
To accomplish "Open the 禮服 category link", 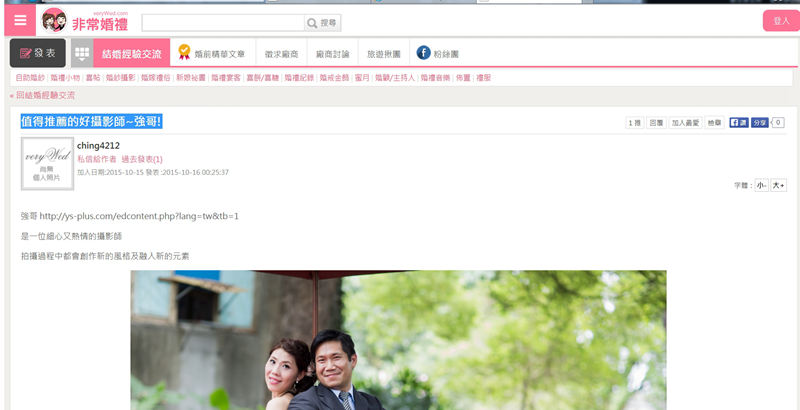I will [x=483, y=78].
